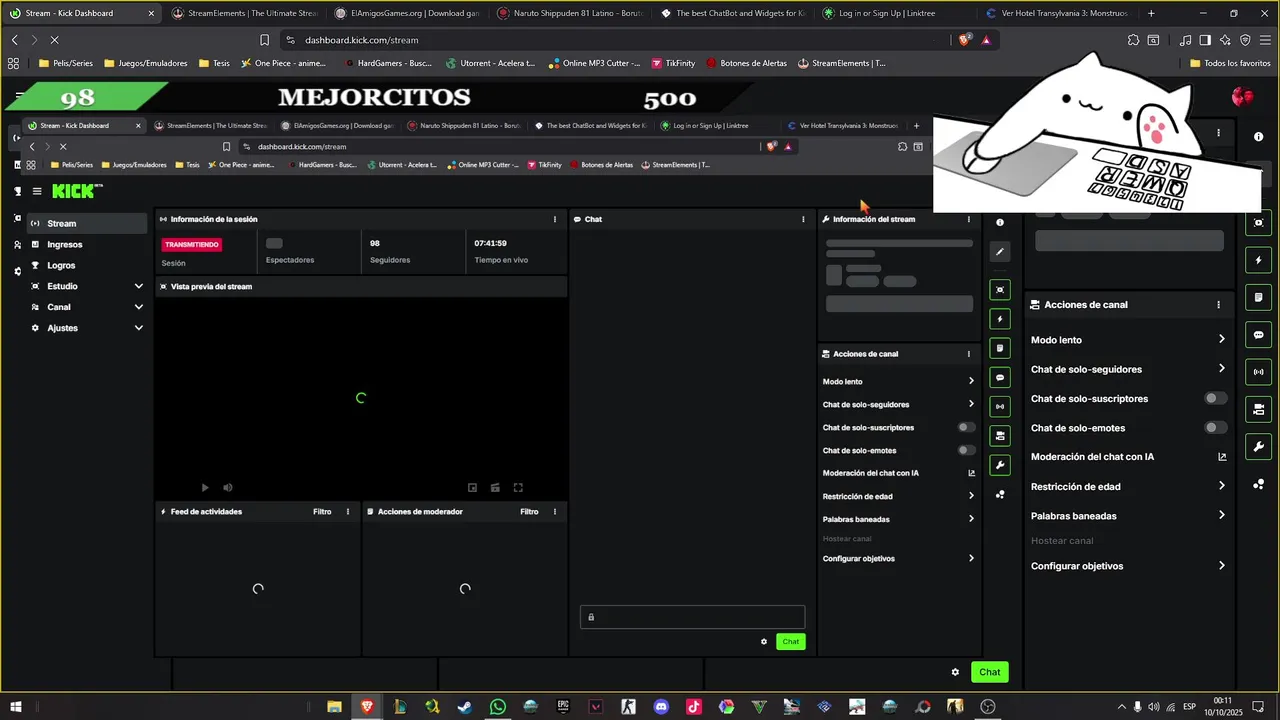Expand Chat de solo-seguidores in the larger panel
Screen dimensions: 1280x720
pyautogui.click(x=1128, y=369)
